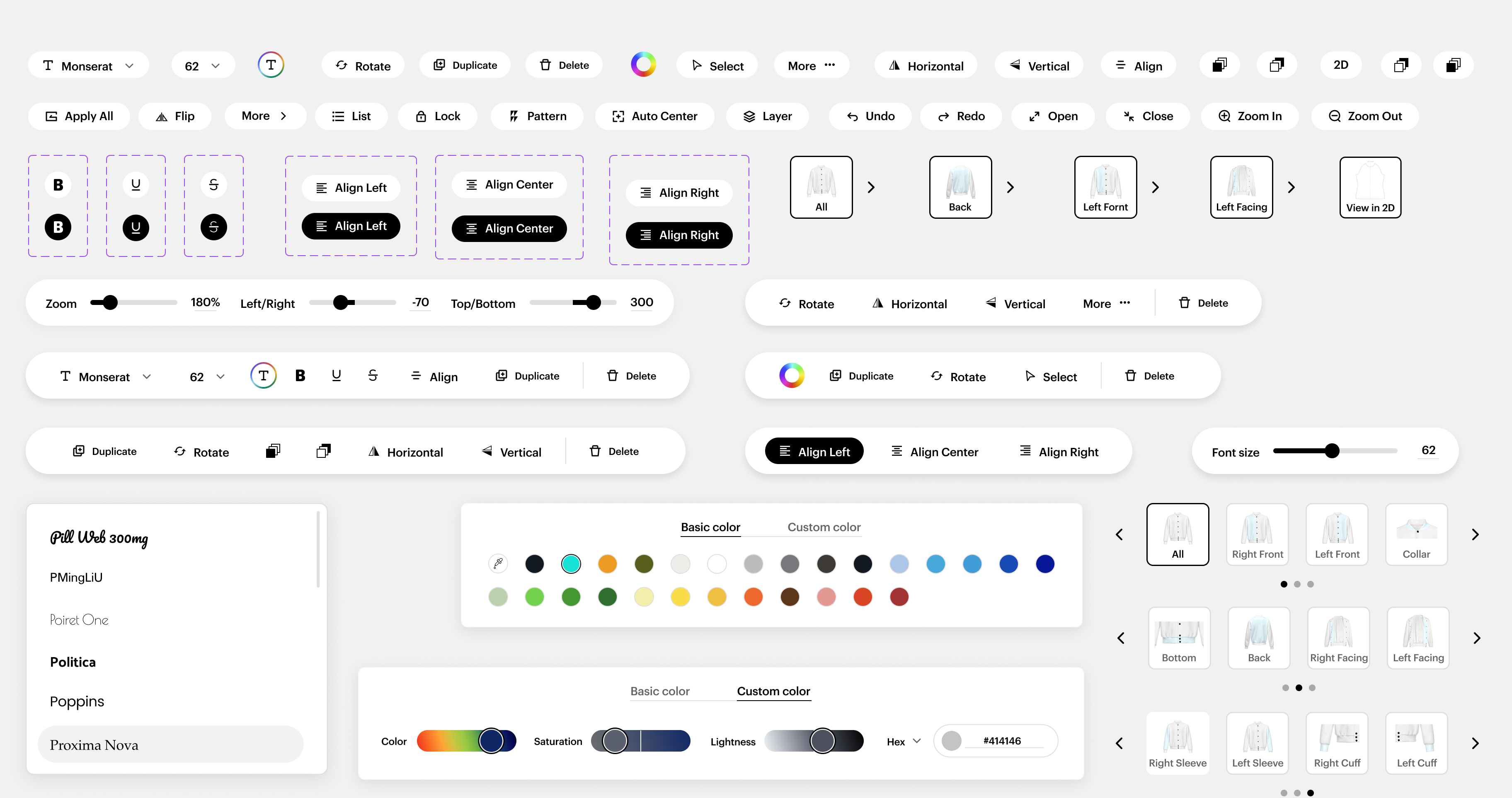Switch to Basic color tab in lower panel
Screen dimensions: 1512x798
660,691
